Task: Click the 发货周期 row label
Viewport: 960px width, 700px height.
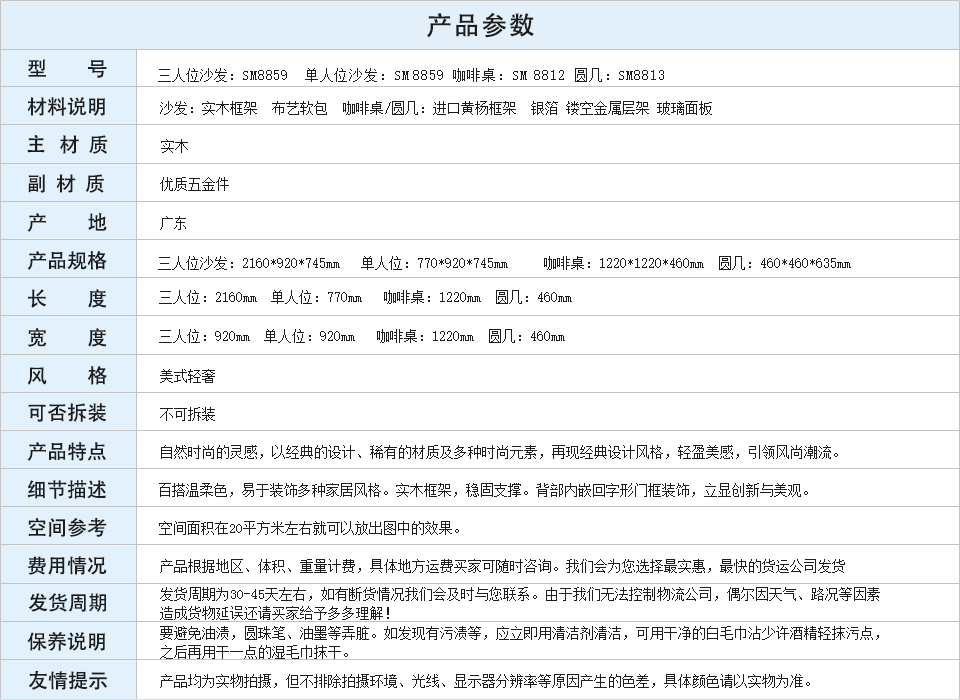Action: click(67, 603)
